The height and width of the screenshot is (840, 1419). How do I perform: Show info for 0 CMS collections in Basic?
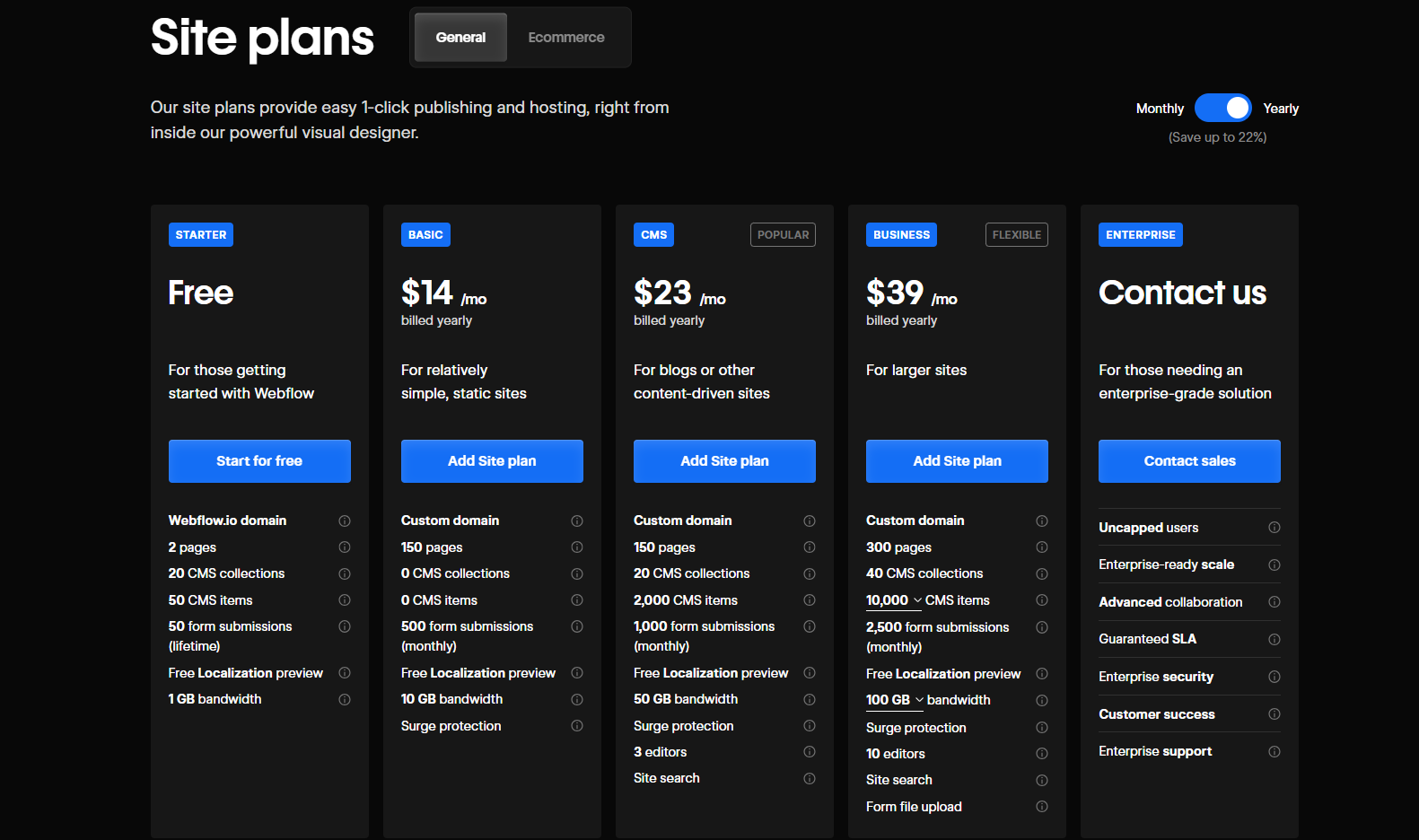[577, 574]
